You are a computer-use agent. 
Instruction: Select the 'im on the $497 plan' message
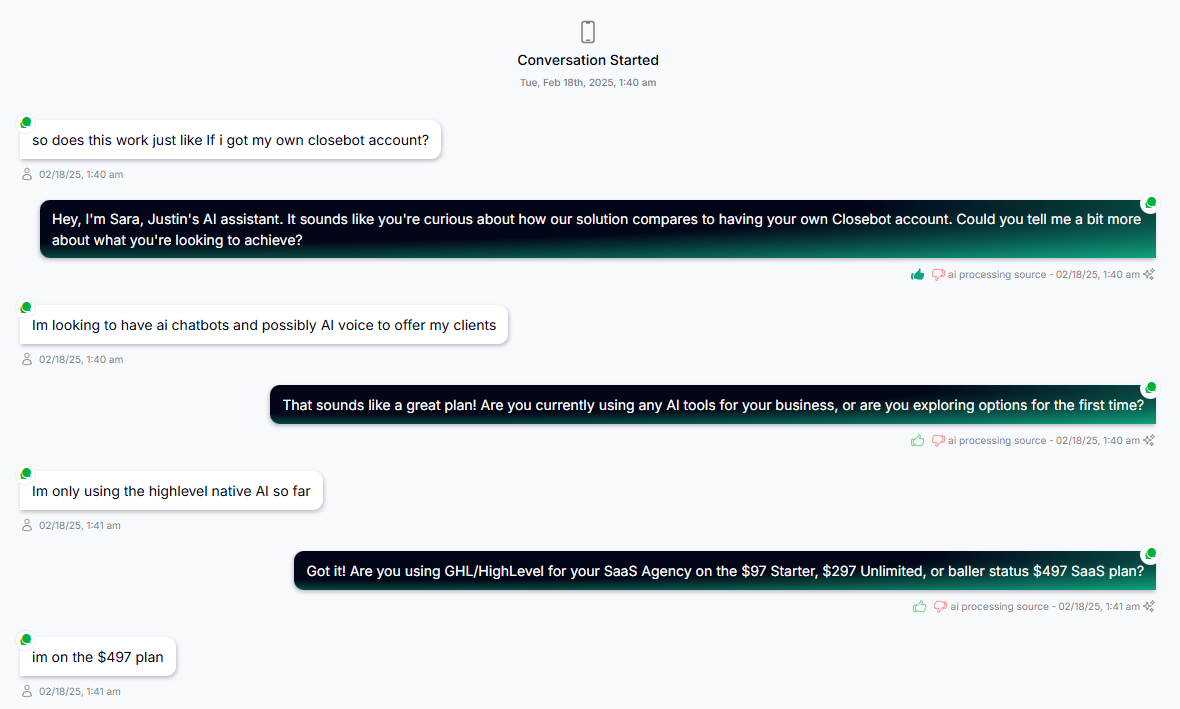point(98,657)
